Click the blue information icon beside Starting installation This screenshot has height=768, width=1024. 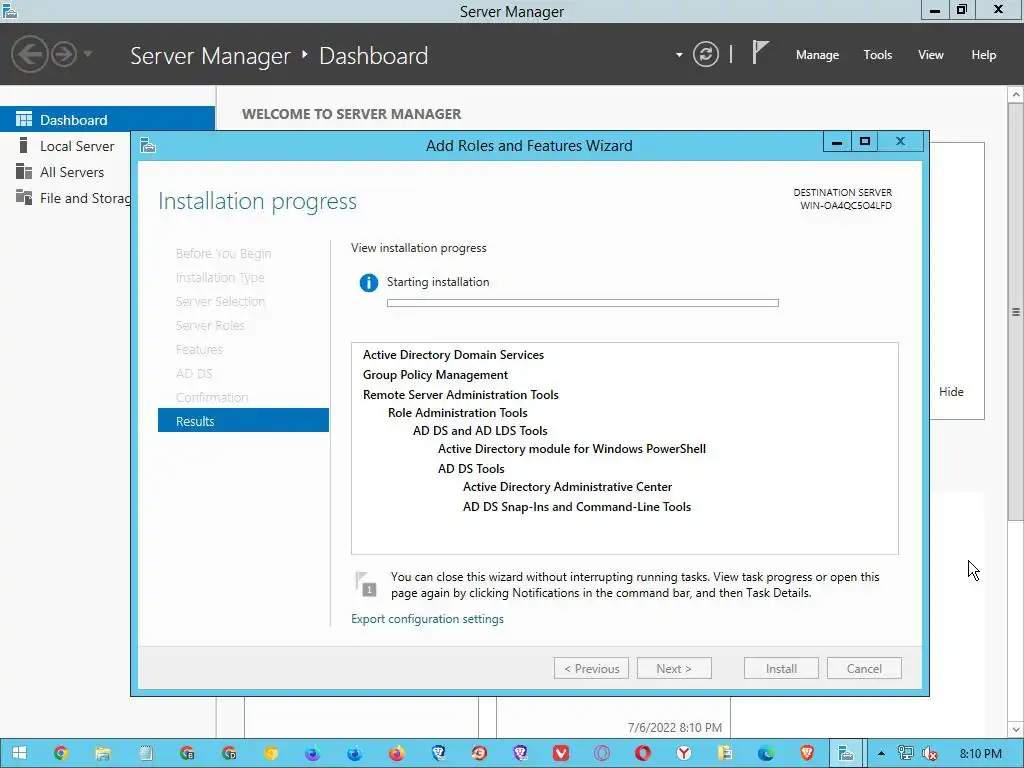coord(369,283)
